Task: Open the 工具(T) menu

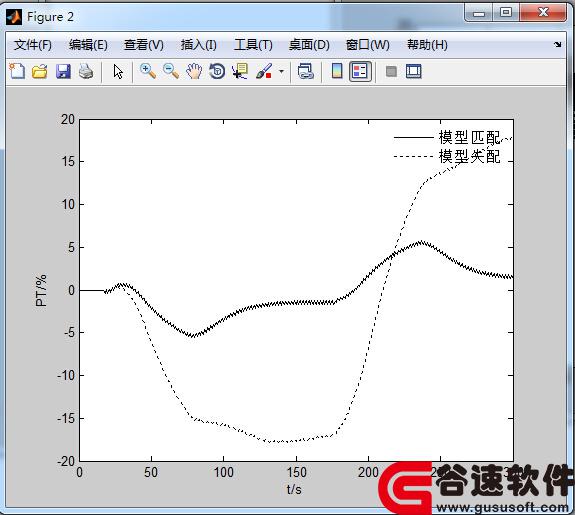Action: [x=253, y=45]
